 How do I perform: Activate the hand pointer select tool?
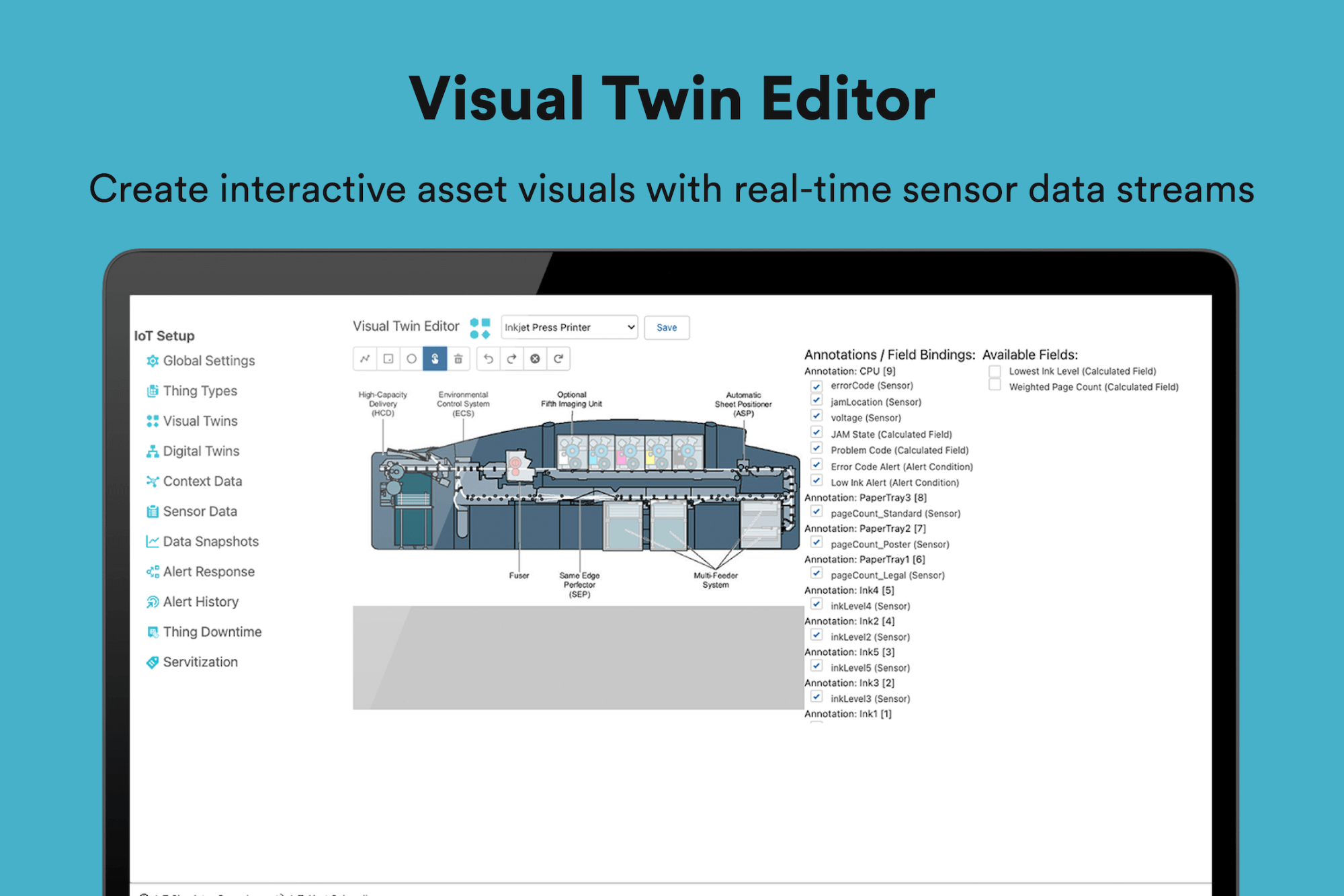click(x=435, y=359)
